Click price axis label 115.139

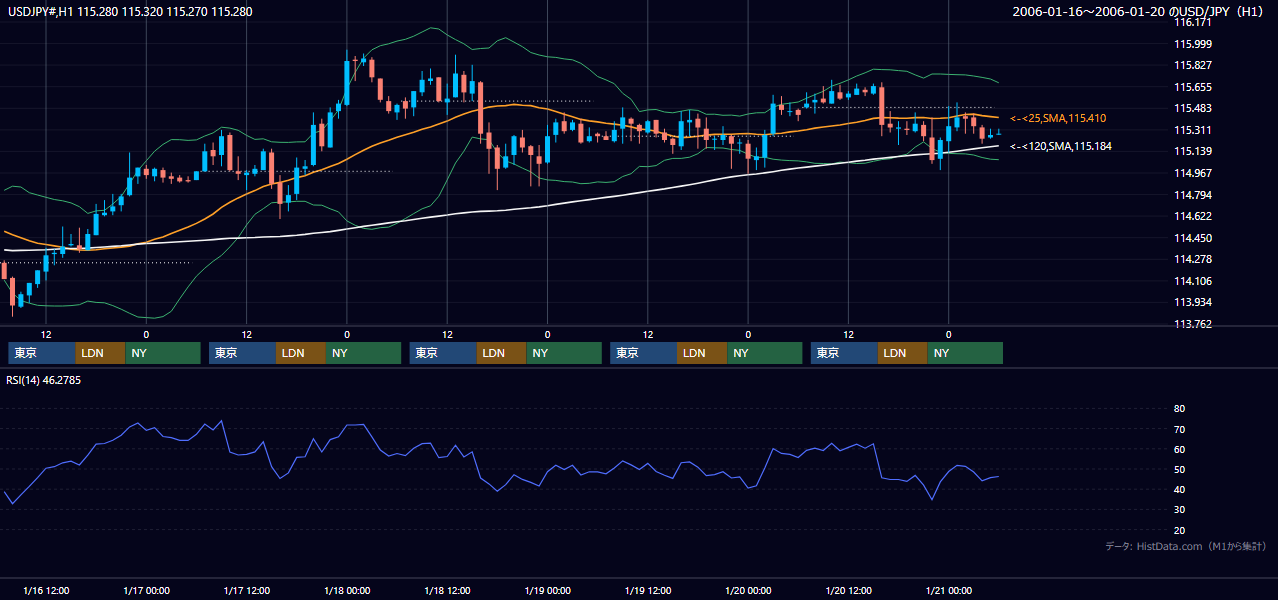click(x=1192, y=151)
